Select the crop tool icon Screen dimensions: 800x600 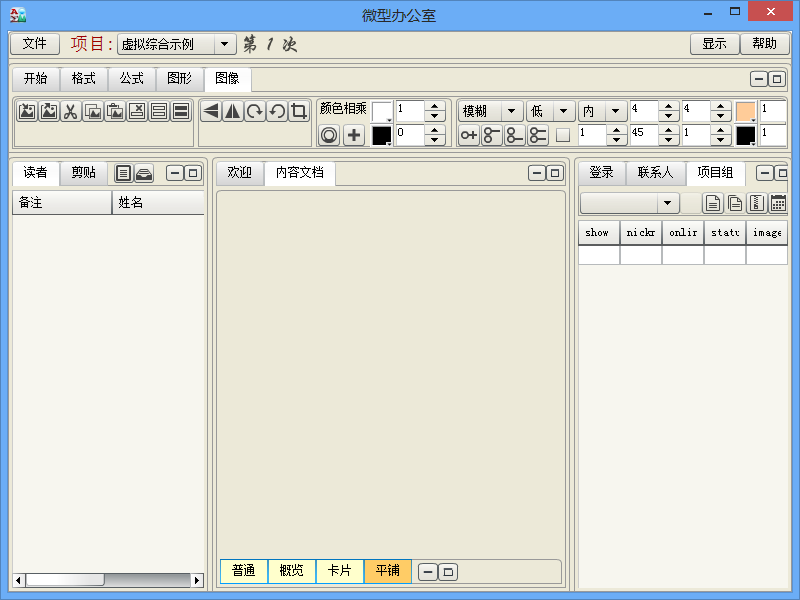coord(297,112)
